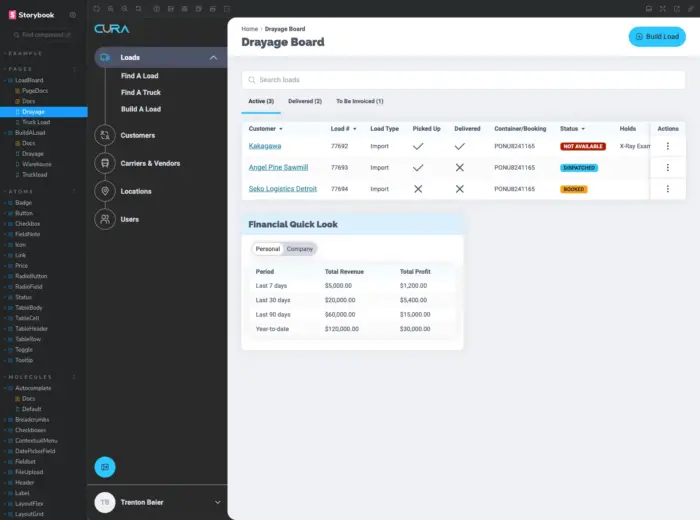Open Storybook settings gear menu
Viewport: 700px width, 520px height.
(x=72, y=15)
